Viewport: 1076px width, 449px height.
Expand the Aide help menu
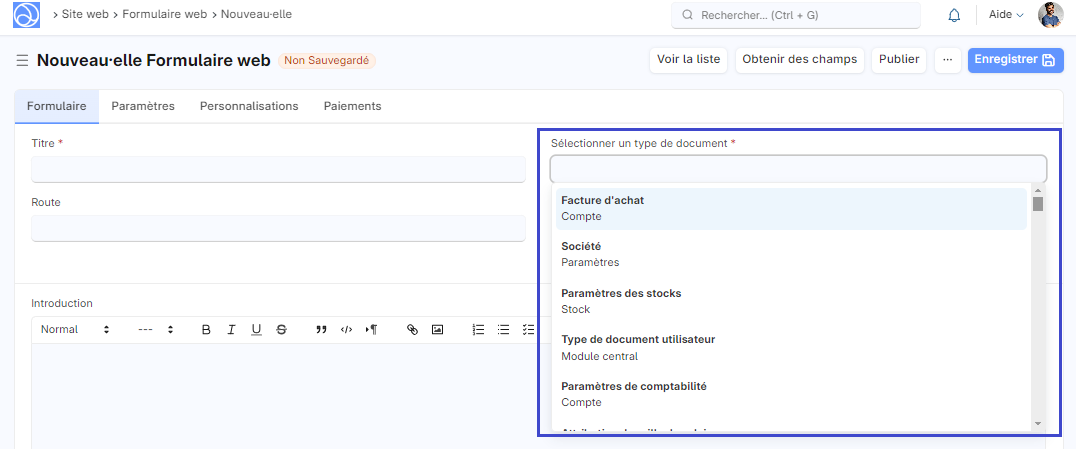tap(1005, 14)
